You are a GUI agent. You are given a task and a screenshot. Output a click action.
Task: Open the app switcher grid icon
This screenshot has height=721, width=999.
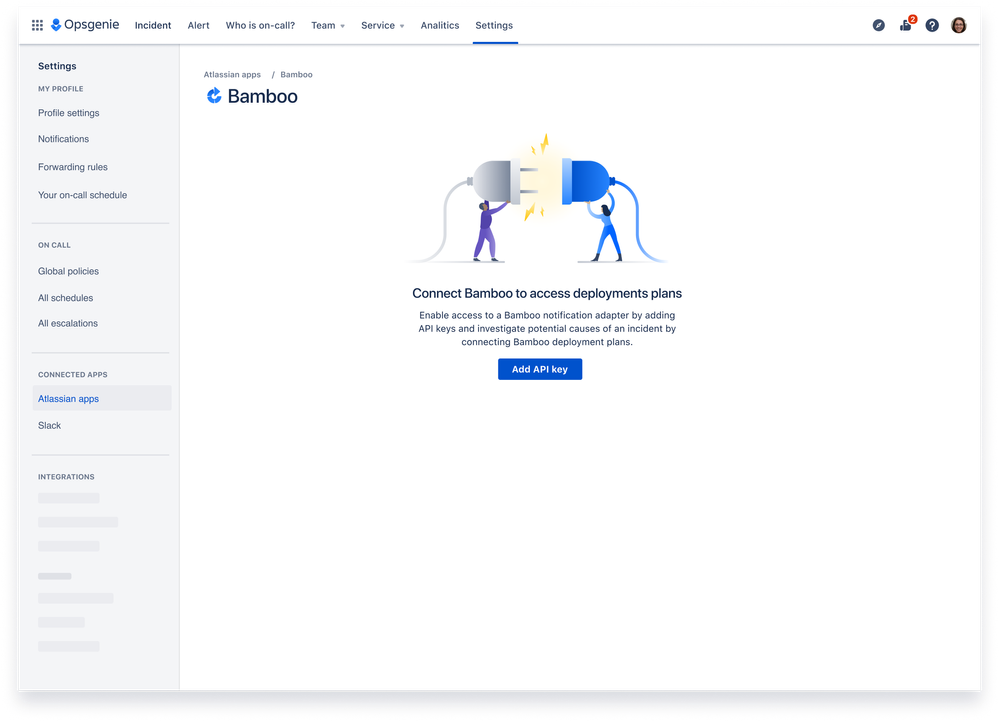[38, 25]
